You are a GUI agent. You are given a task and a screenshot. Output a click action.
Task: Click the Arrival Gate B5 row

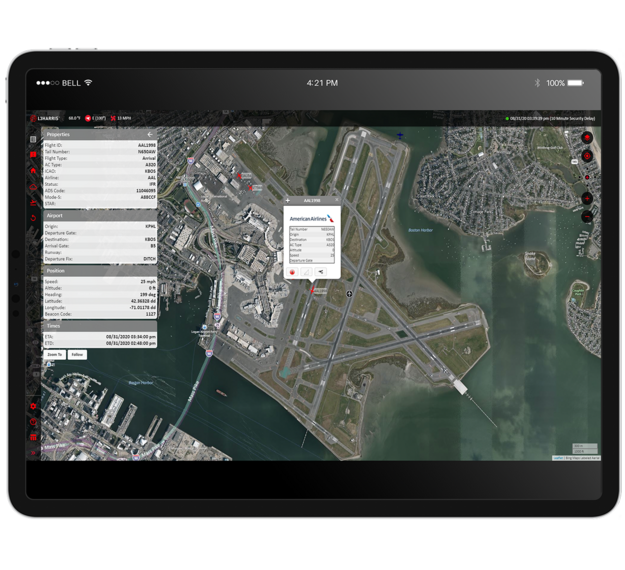click(x=100, y=246)
